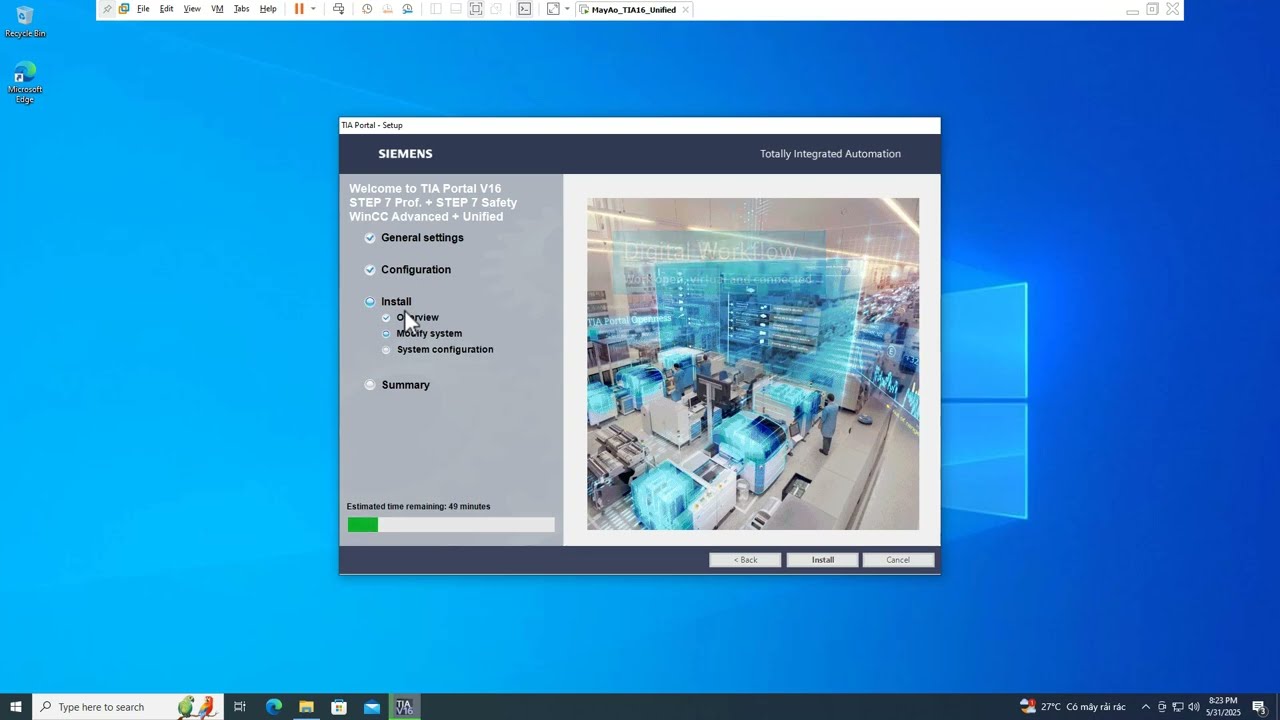Select the System configuration sub-step
Viewport: 1280px width, 720px height.
coord(445,350)
